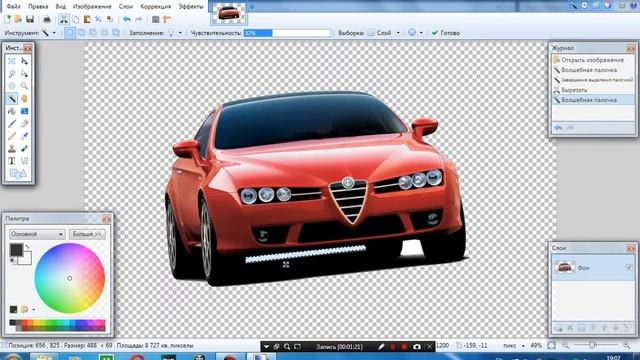Viewport: 640px width, 360px height.
Task: Open the Изображение menu
Action: (x=92, y=7)
